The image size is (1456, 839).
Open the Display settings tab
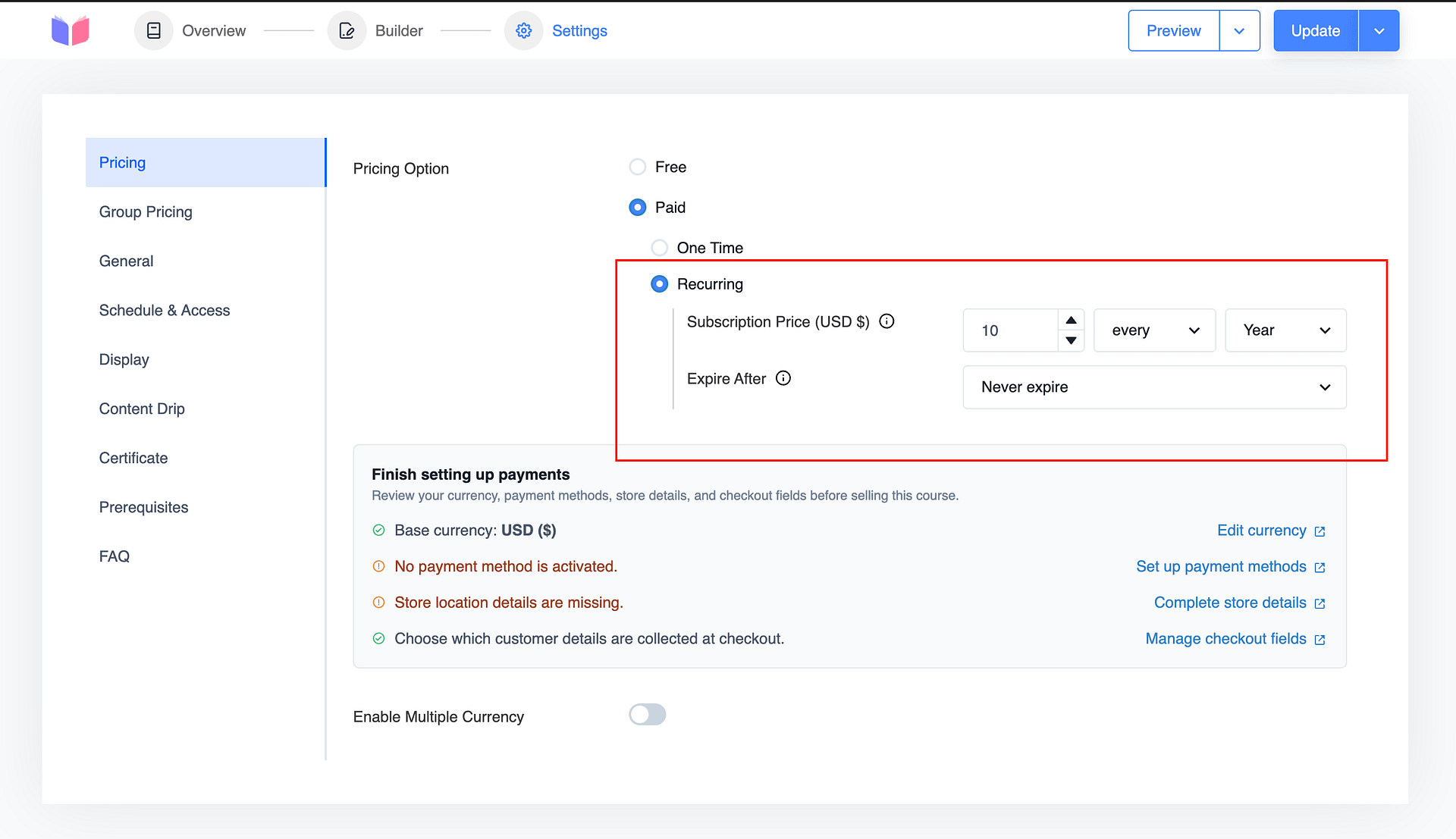(206, 360)
